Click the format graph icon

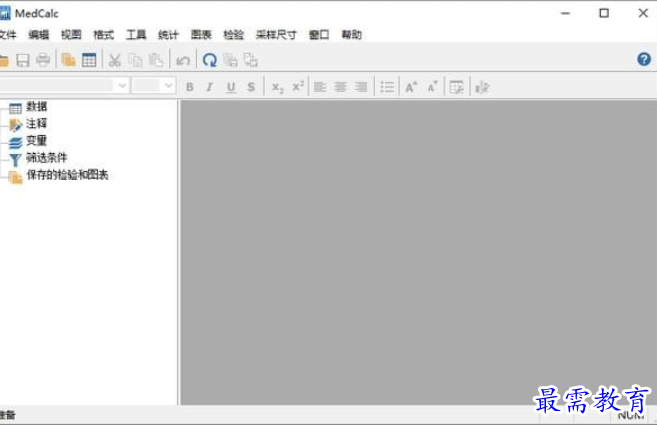tap(482, 87)
